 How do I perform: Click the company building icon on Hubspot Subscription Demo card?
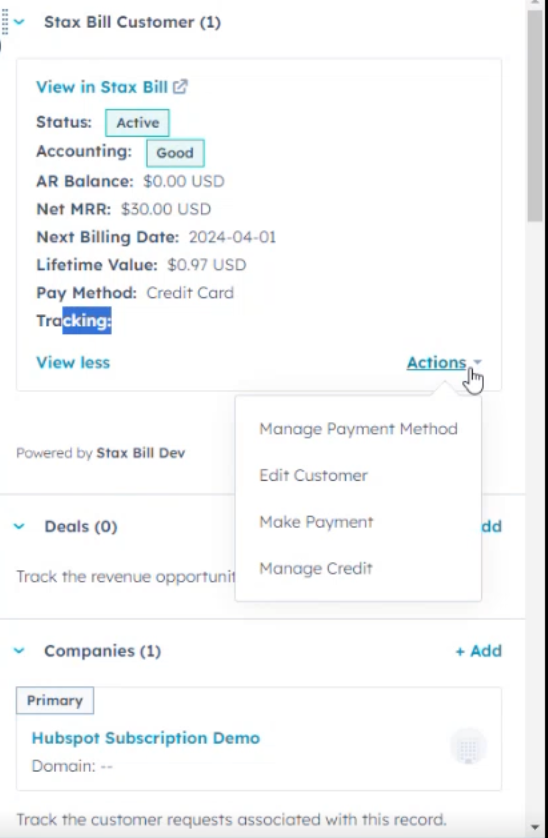coord(468,747)
